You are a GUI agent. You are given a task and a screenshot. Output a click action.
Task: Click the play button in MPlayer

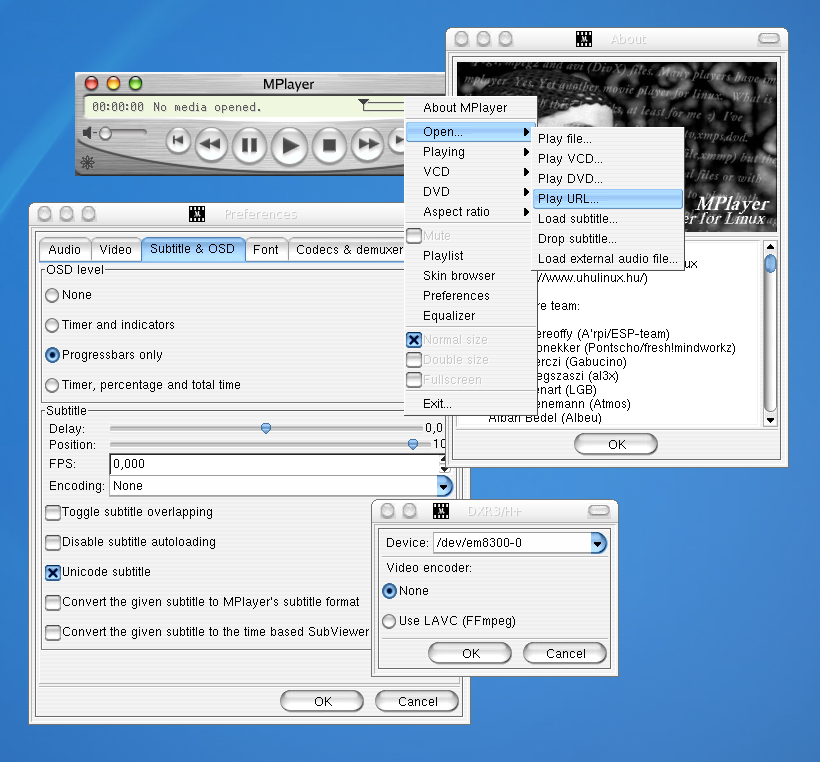point(289,145)
